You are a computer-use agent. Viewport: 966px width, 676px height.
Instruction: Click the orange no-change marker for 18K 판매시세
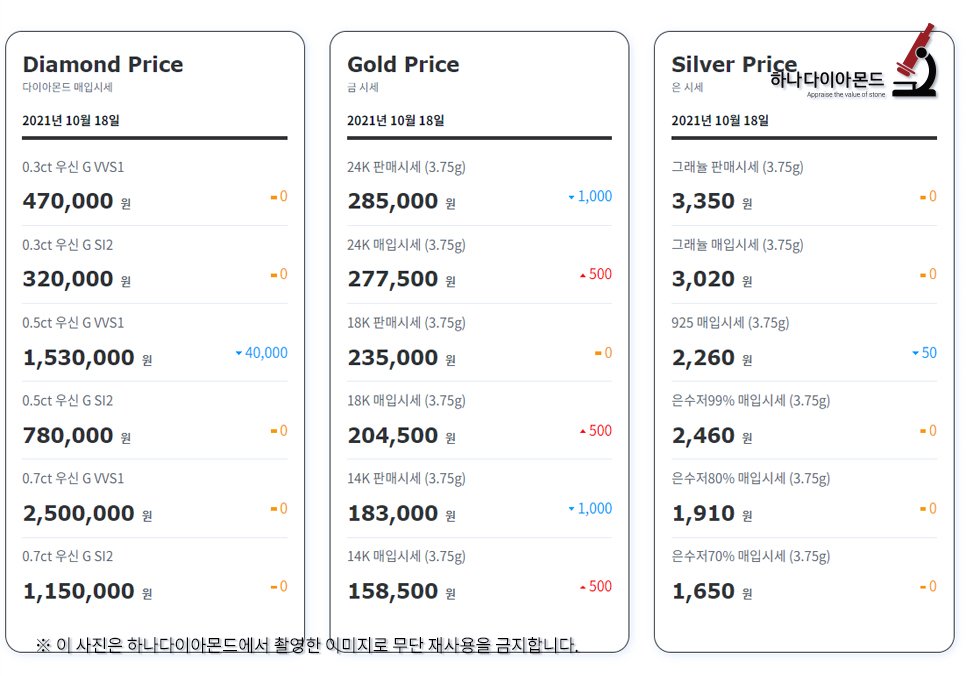(598, 353)
